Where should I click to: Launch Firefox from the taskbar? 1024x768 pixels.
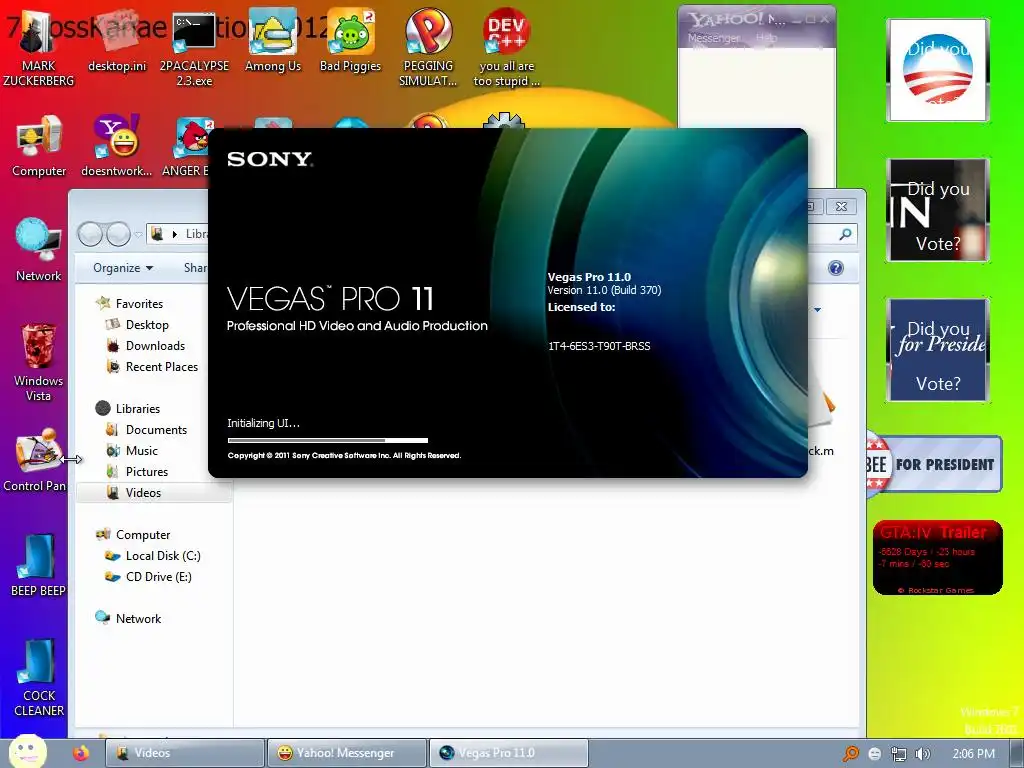[81, 753]
